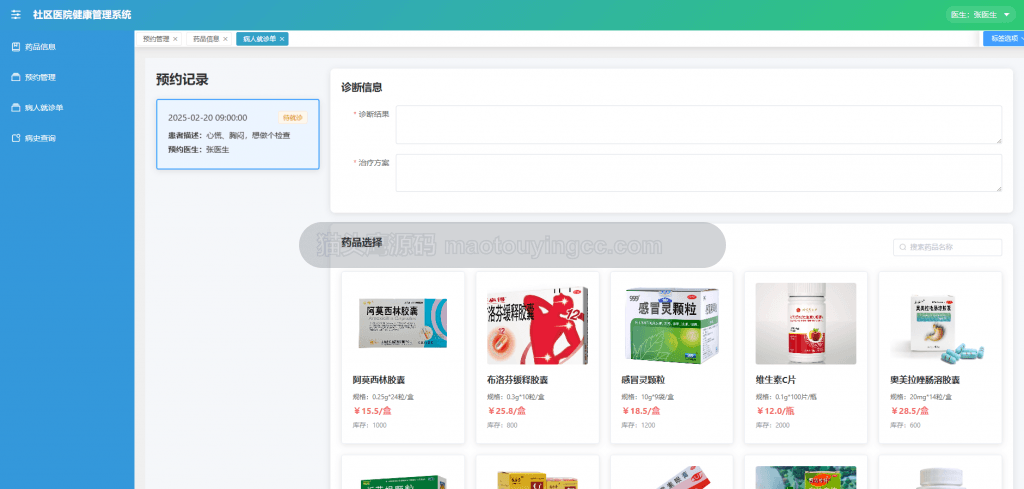Click the 病史查询 sidebar icon

(x=16, y=138)
